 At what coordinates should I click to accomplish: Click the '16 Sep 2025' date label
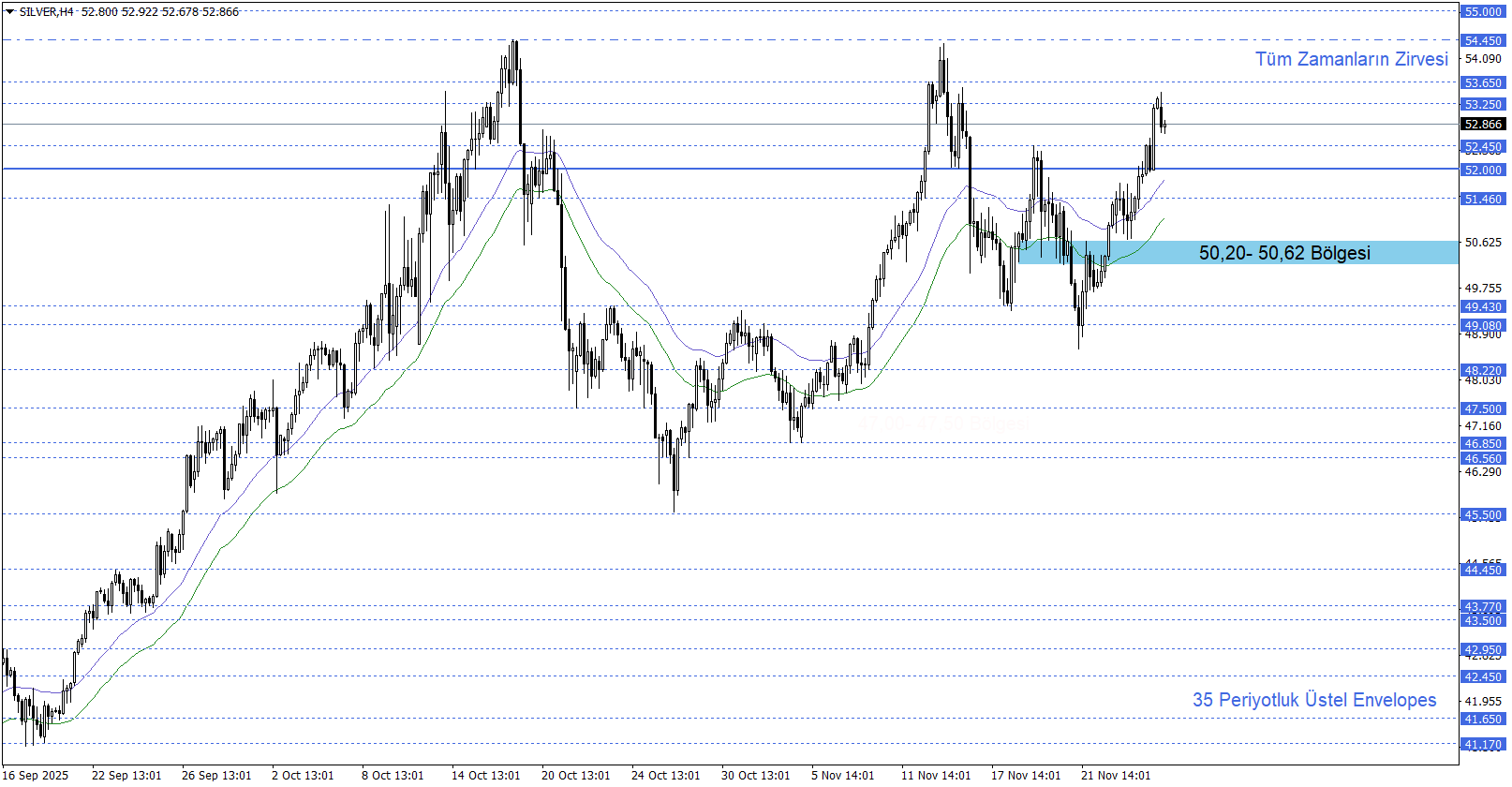pyautogui.click(x=37, y=775)
